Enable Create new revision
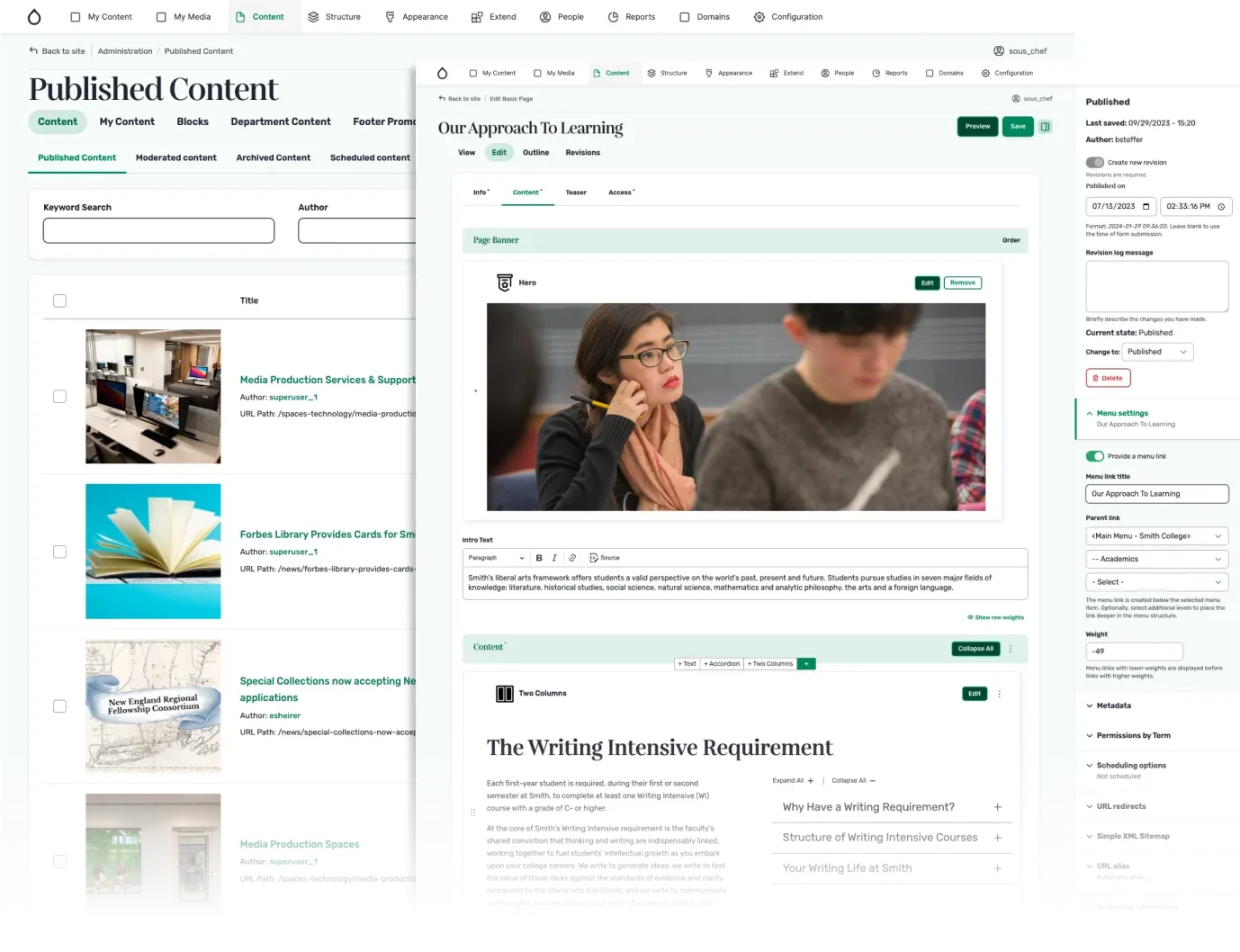Screen dimensions: 1240x952 pos(1095,162)
